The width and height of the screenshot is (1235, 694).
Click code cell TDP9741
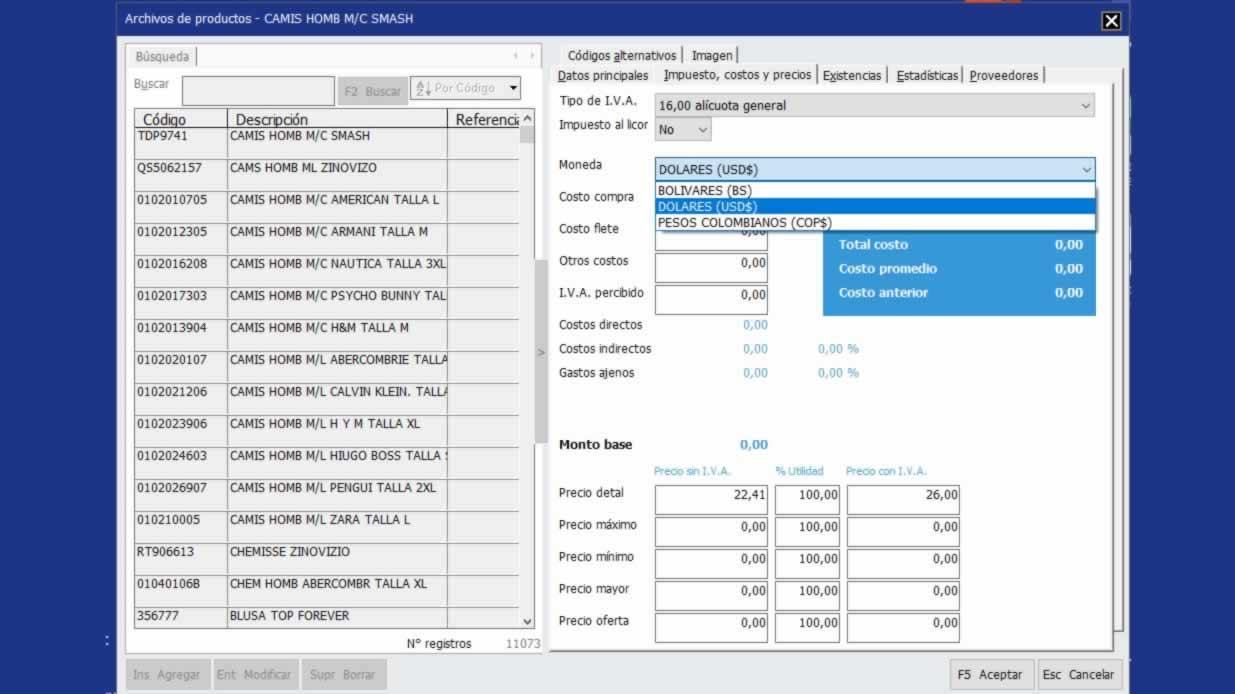[x=181, y=143]
